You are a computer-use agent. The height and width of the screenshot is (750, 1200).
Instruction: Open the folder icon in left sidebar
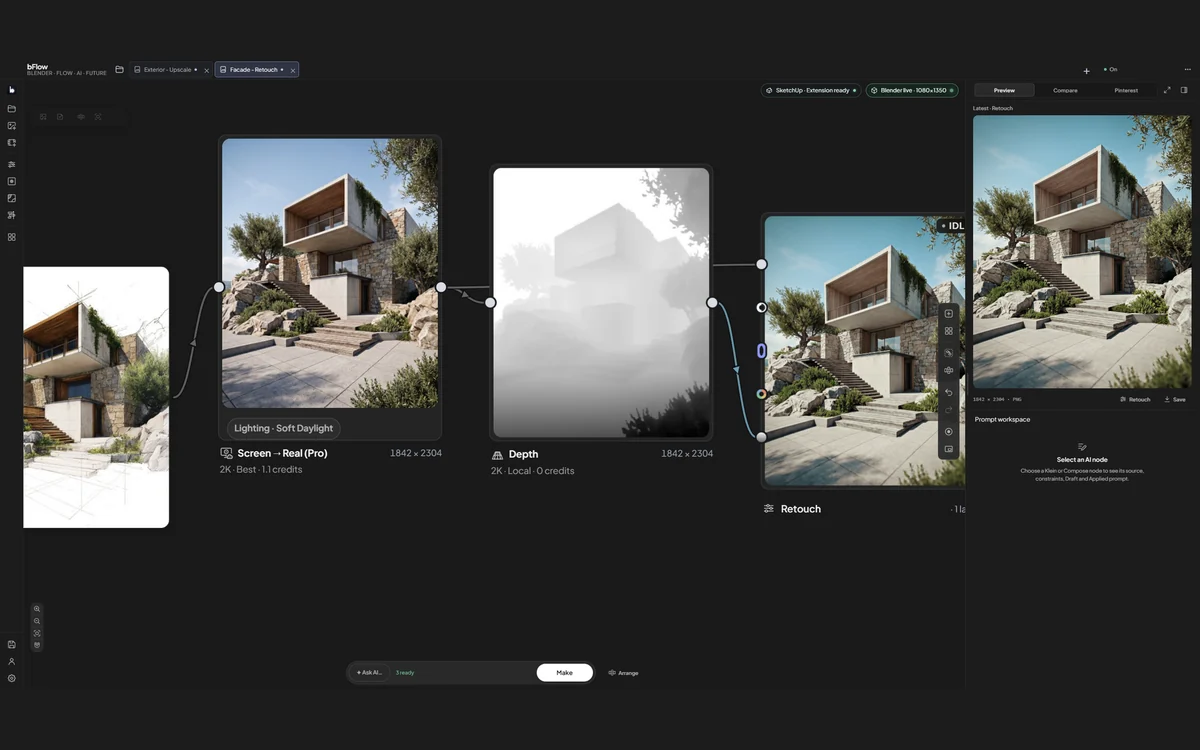click(x=12, y=108)
